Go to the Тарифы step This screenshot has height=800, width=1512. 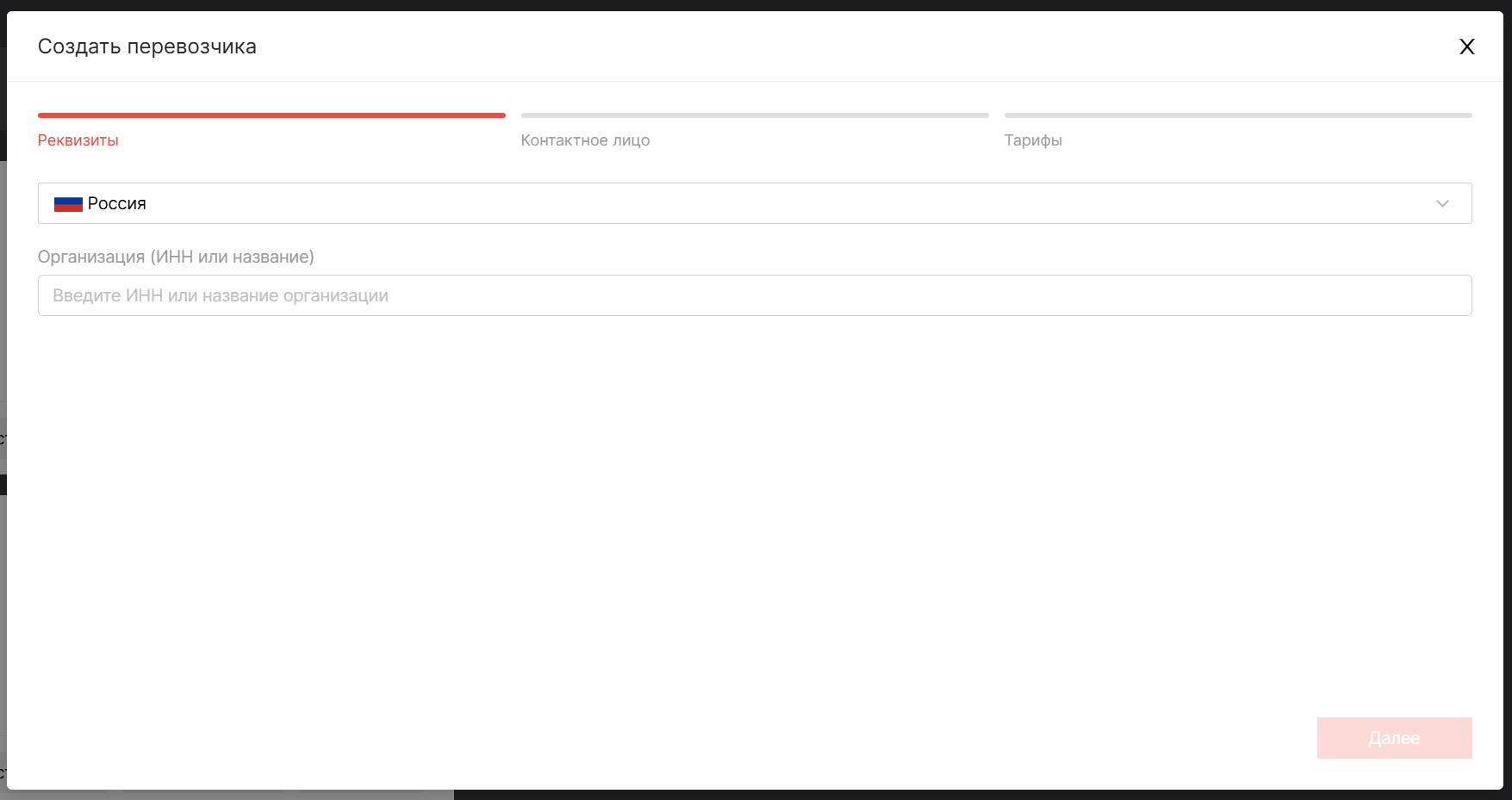click(1033, 140)
